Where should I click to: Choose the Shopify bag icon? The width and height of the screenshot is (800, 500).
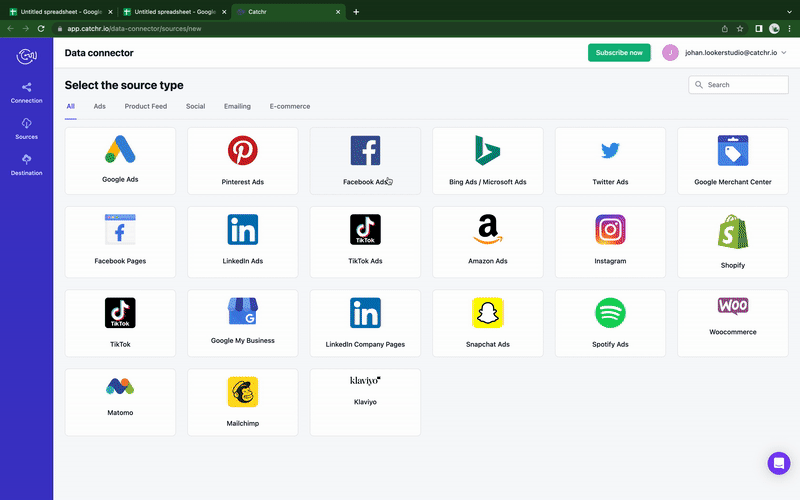[733, 232]
